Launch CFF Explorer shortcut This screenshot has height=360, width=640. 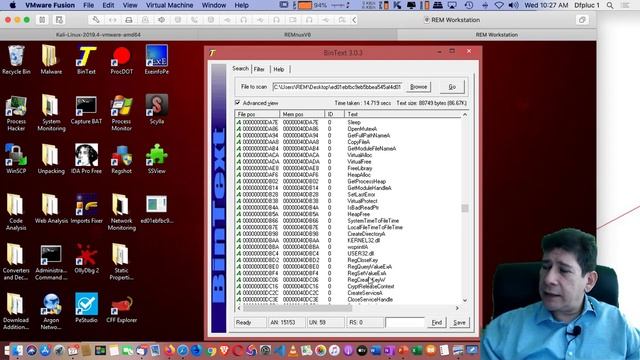(x=122, y=308)
